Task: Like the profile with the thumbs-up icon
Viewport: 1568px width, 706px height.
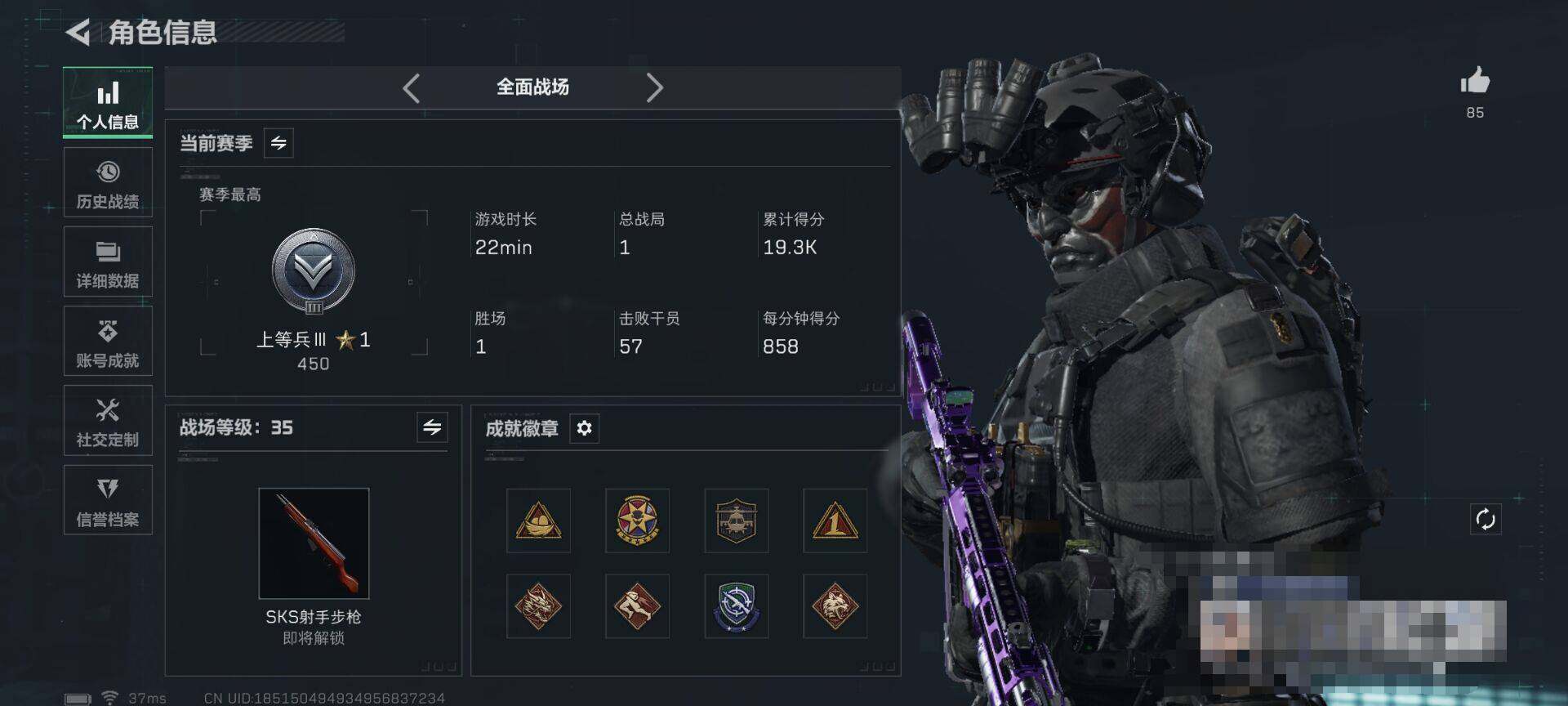Action: coord(1475,81)
